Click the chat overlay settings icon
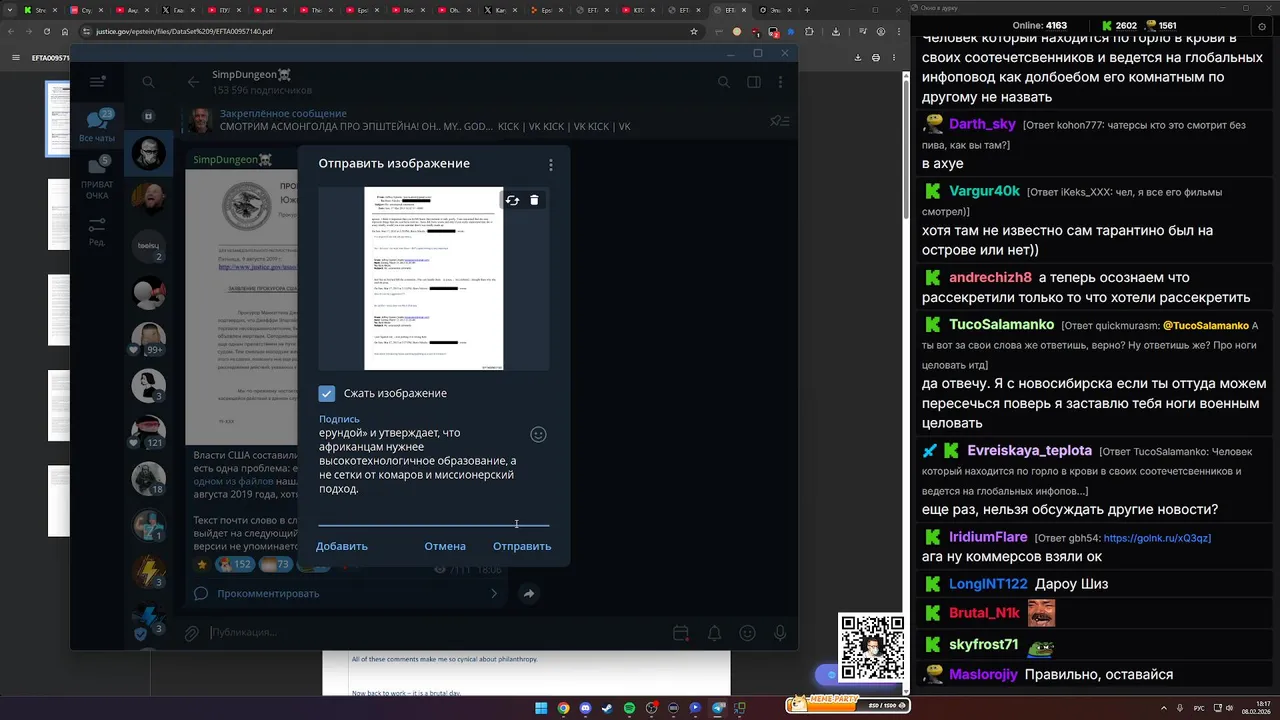This screenshot has width=1280, height=720. (x=1262, y=27)
